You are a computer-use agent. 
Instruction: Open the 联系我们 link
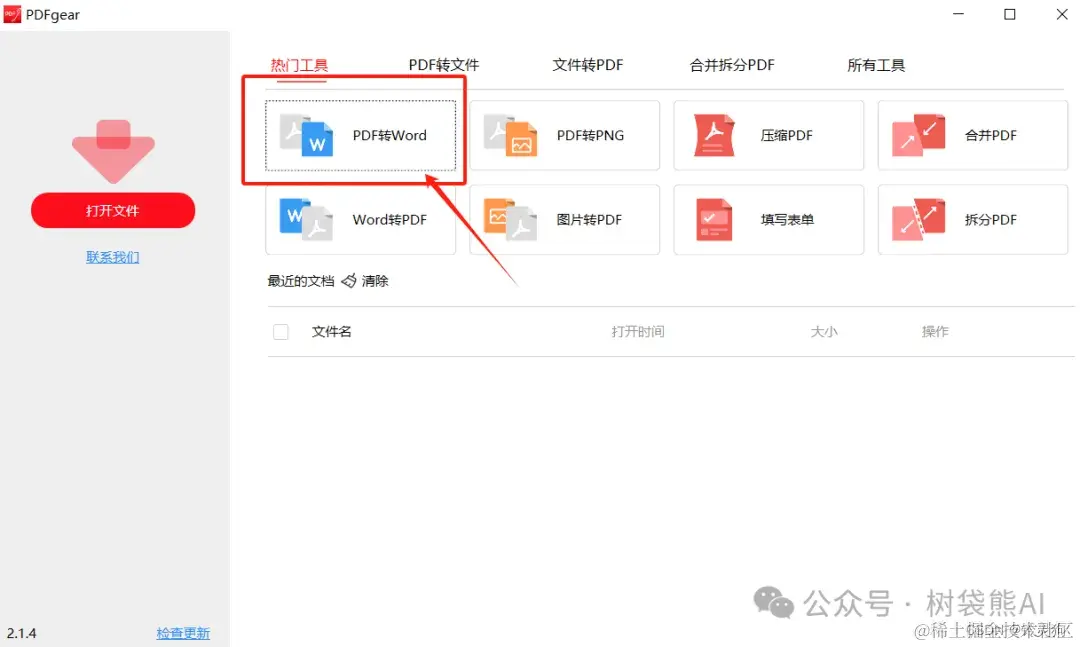[x=112, y=257]
